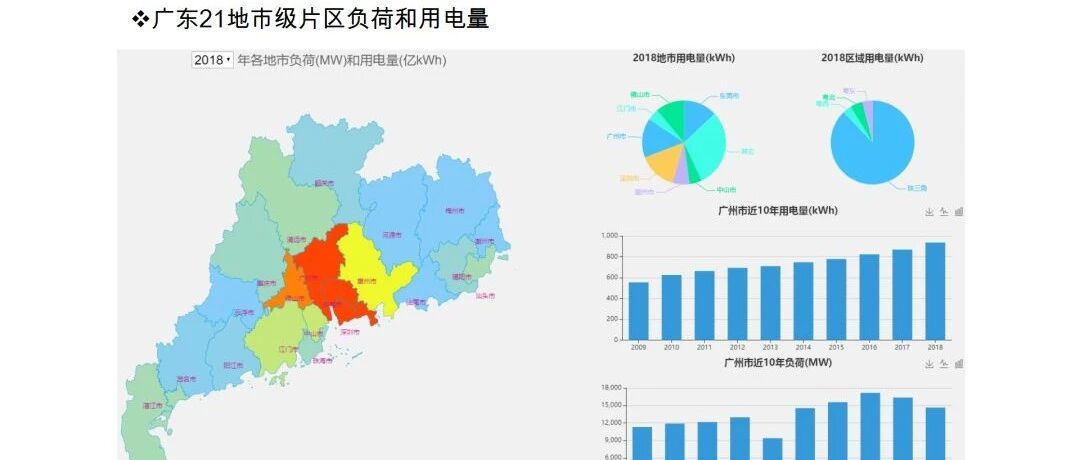
Task: Switch 广州市近10年用电量 chart to bar view
Action: pos(959,212)
